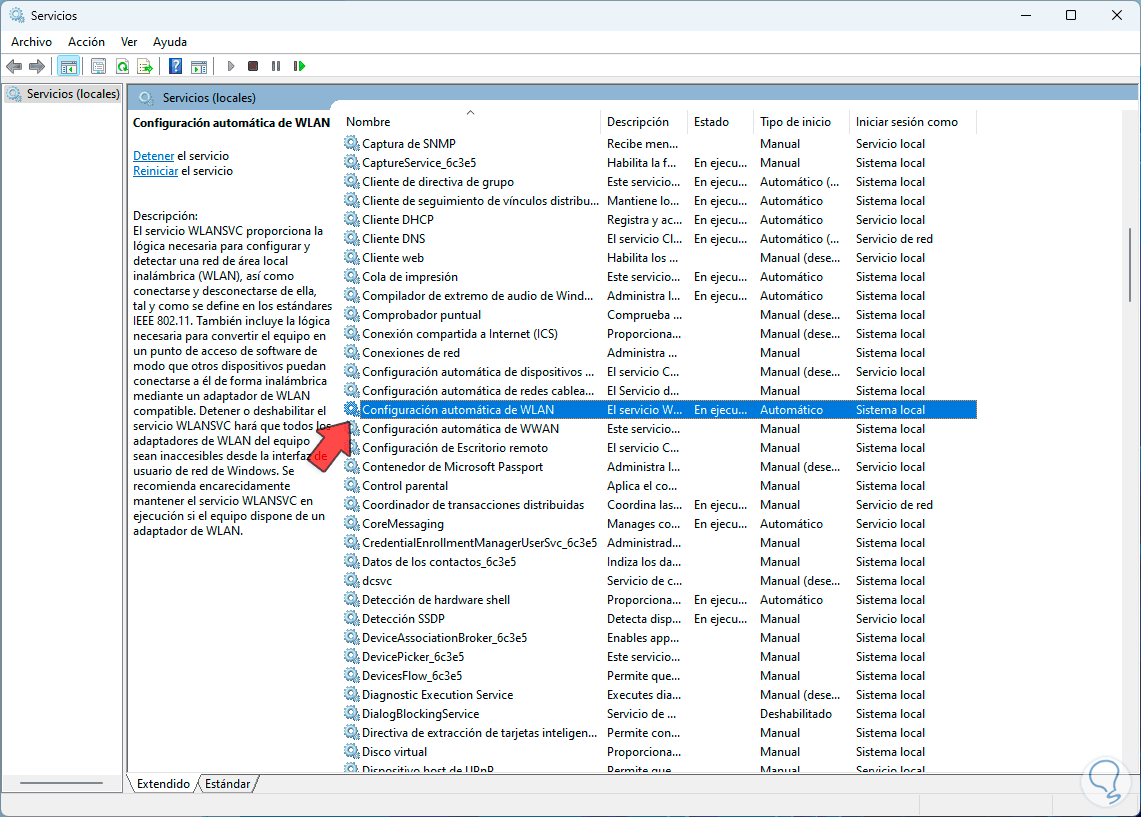Select DeviceAssociationBroker_6c3e5 service
Viewport: 1141px width, 817px height.
[x=660, y=637]
